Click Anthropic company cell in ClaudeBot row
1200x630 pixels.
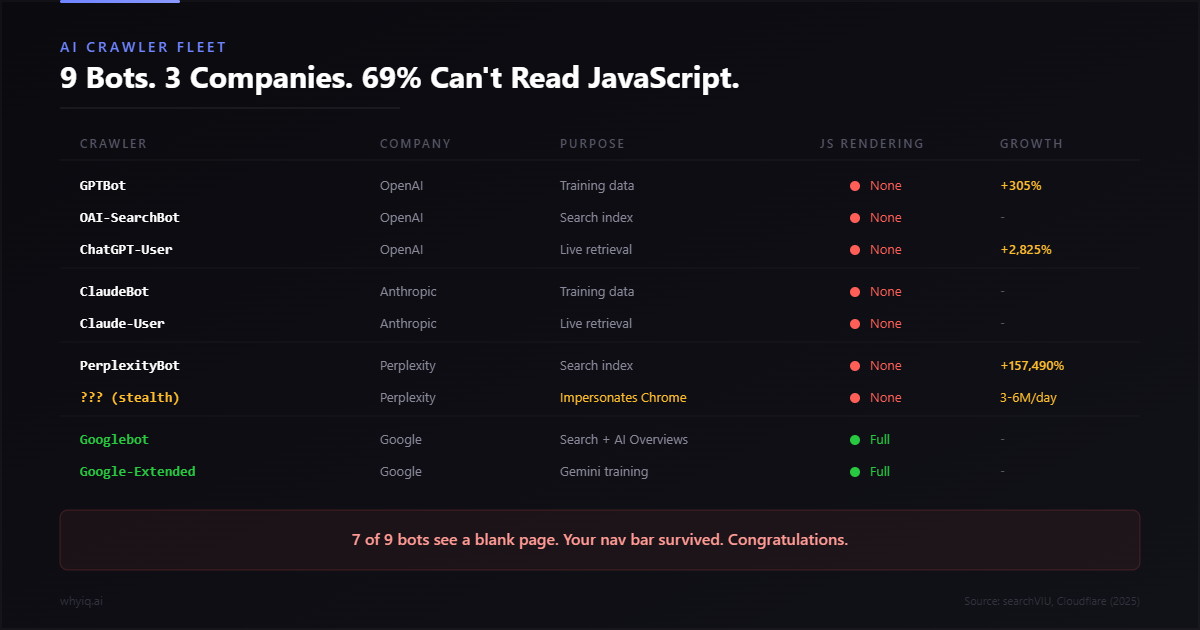pos(408,292)
